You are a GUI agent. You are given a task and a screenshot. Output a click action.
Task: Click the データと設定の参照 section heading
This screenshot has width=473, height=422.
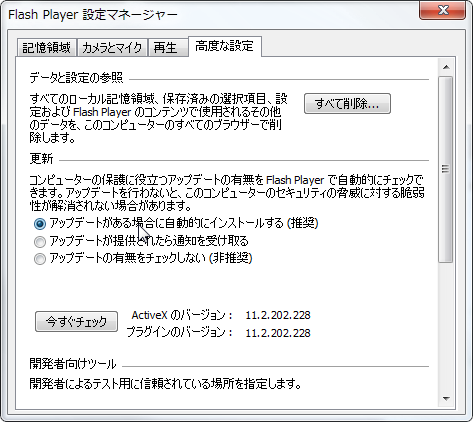(76, 78)
